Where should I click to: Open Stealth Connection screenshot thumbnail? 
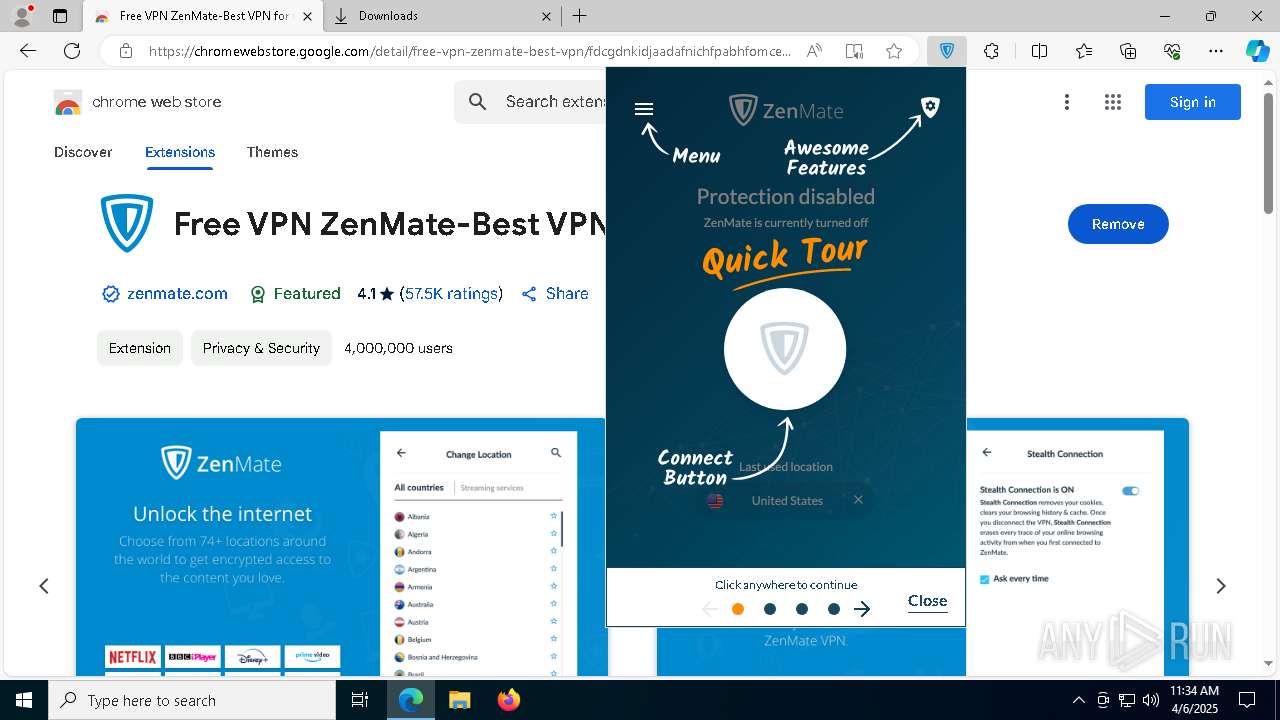point(1077,547)
